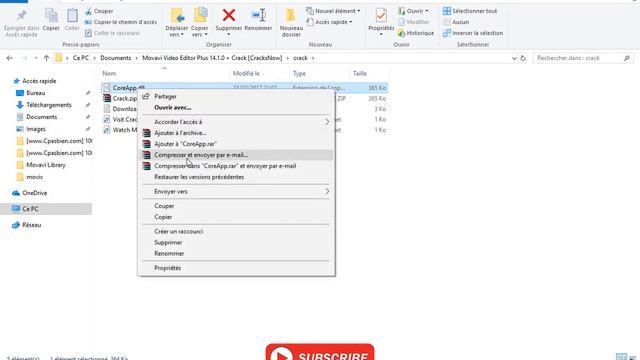Expand Accorder l'accès à submenu
640x360 pixels.
tap(237, 122)
